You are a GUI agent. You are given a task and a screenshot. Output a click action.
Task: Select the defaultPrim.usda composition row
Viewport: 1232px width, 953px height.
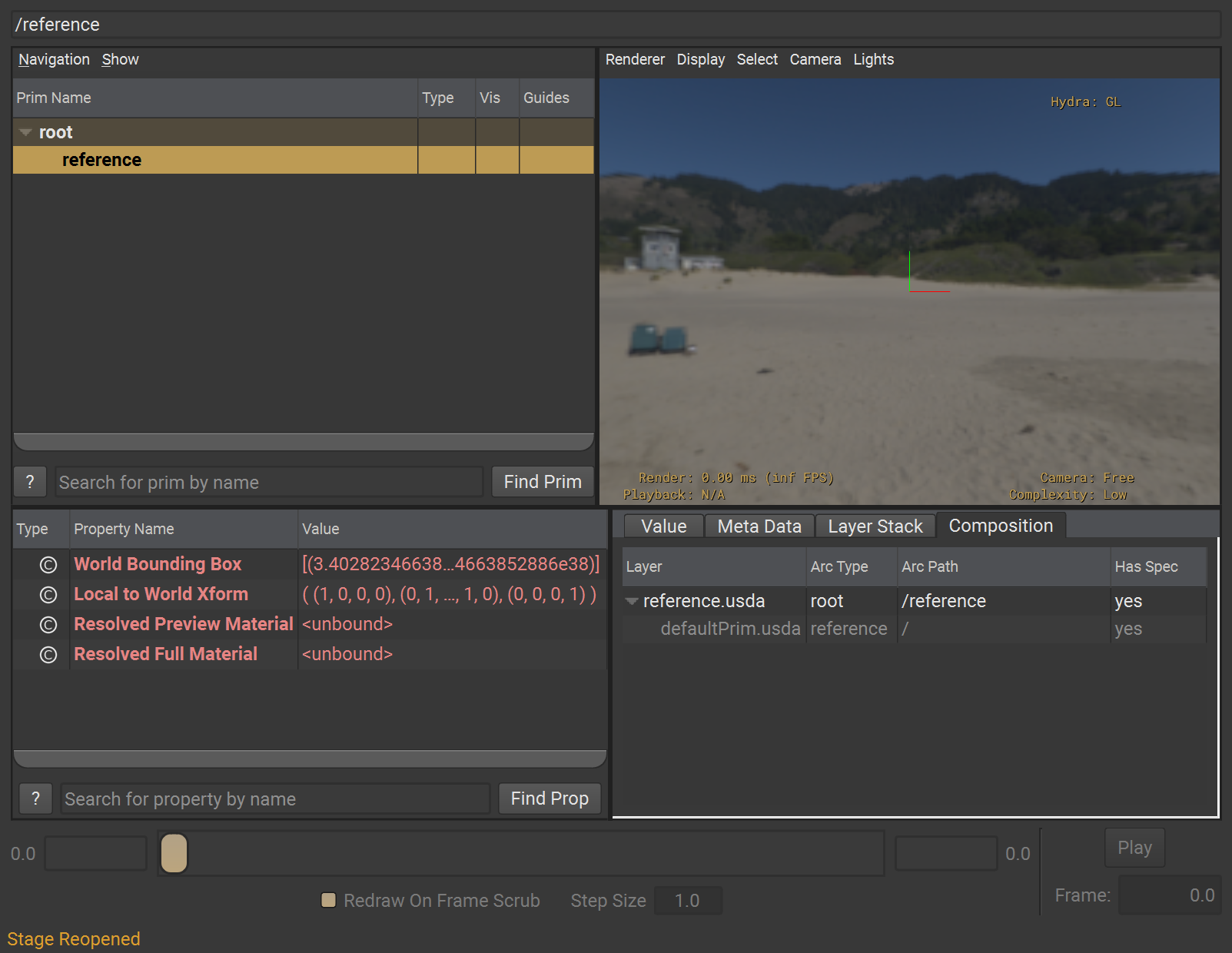coord(730,629)
